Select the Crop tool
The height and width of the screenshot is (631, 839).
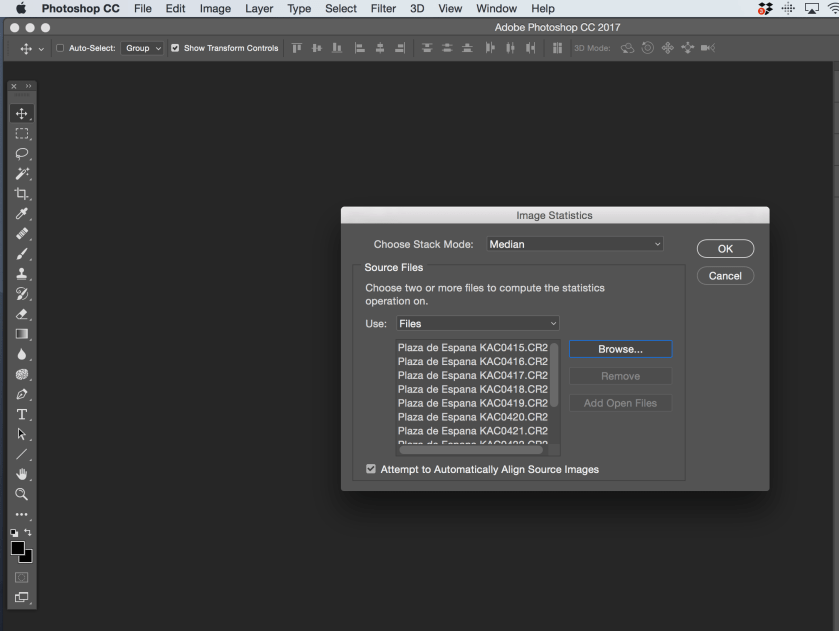[21, 194]
